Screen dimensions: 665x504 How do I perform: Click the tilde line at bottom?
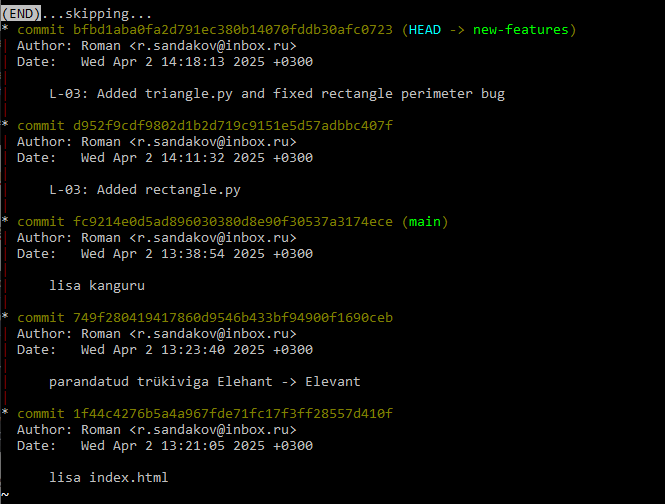(5, 495)
